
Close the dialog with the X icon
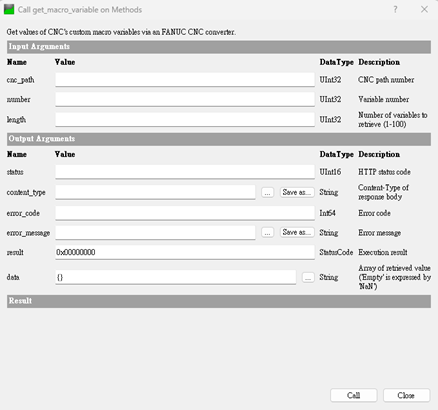(424, 9)
